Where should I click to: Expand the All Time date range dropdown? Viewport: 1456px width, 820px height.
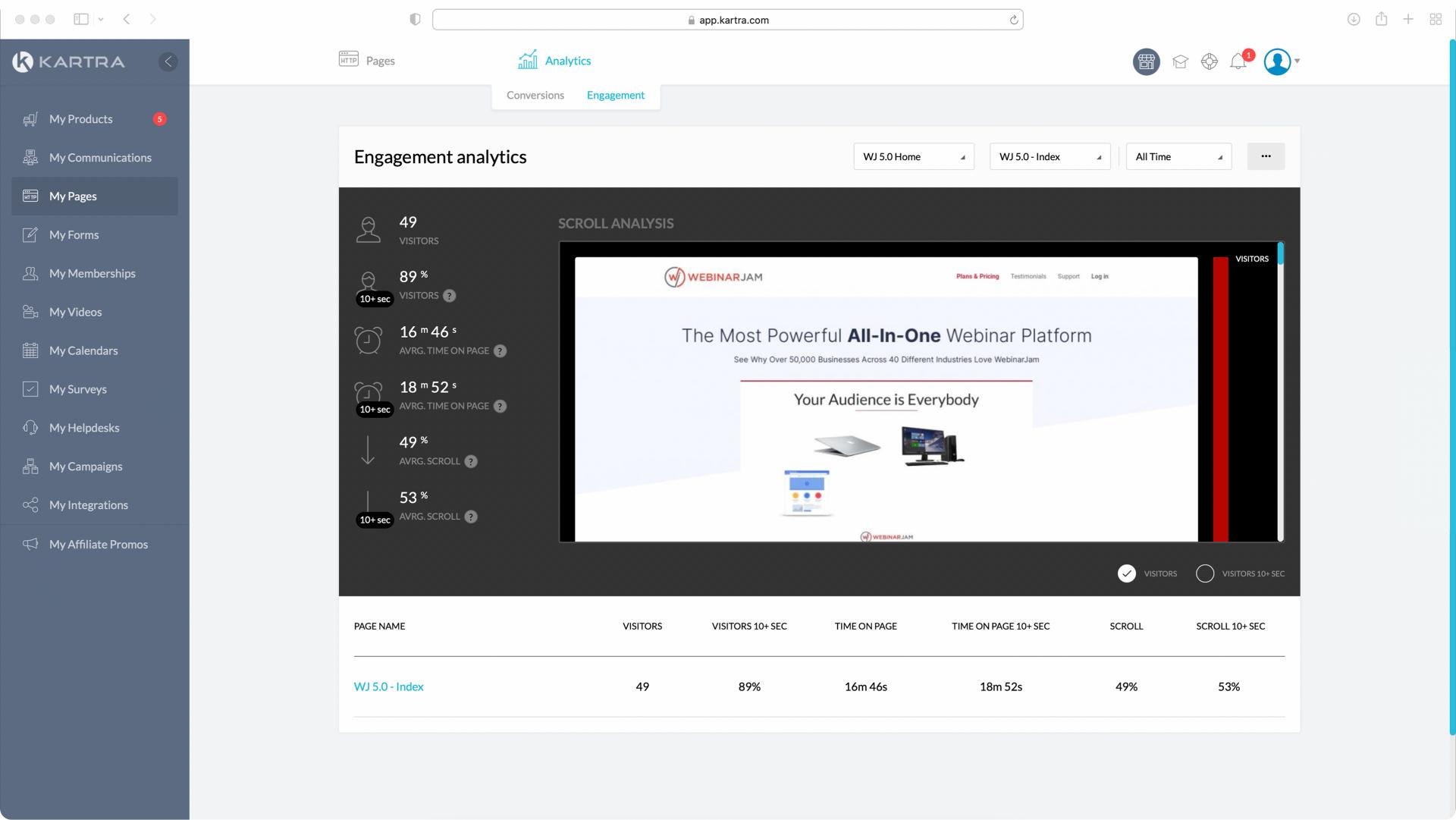pyautogui.click(x=1178, y=156)
